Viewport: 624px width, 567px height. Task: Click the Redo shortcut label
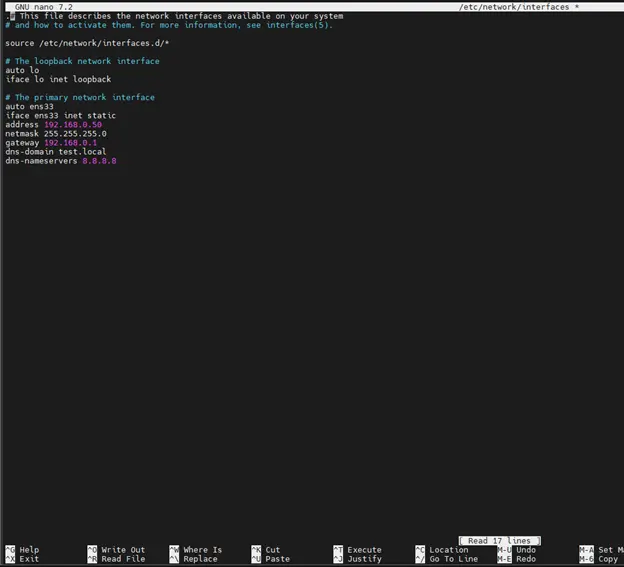click(x=526, y=559)
